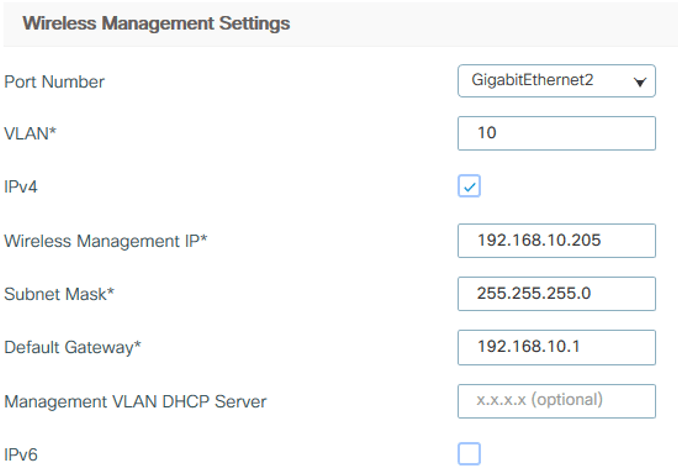The height and width of the screenshot is (469, 678).
Task: Click the IPv6 label text
Action: 21,455
